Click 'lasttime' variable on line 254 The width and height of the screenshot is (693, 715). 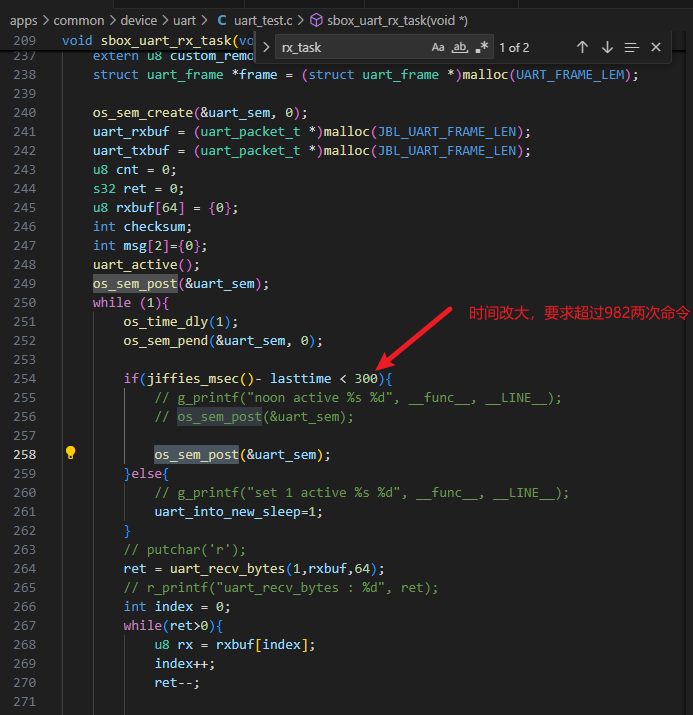pos(300,378)
